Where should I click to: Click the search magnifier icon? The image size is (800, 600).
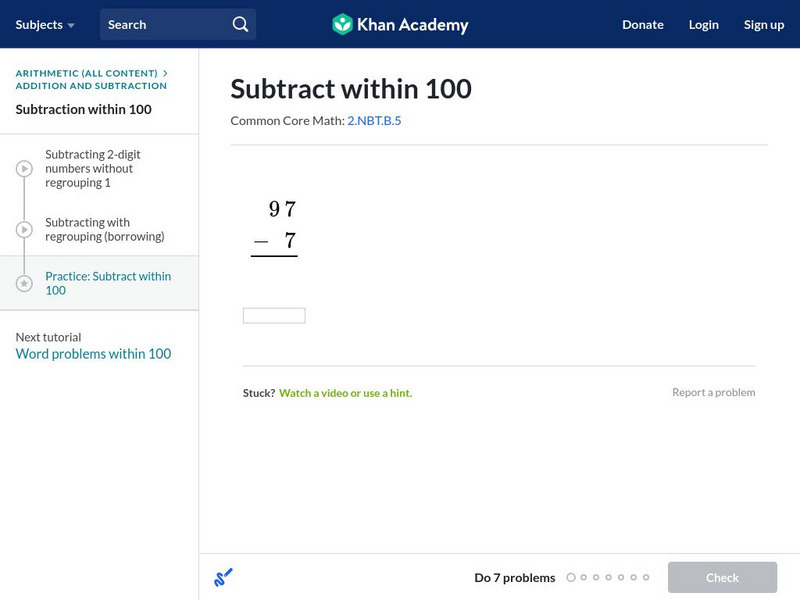point(240,24)
